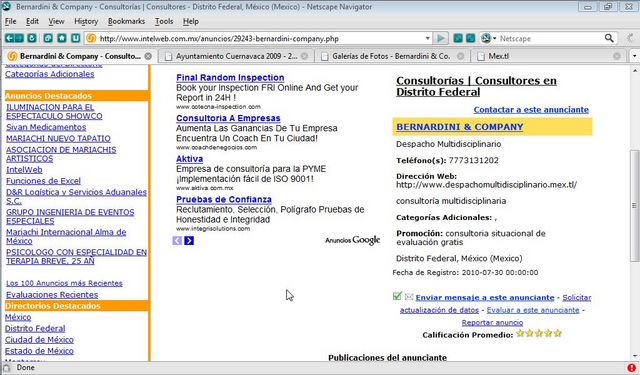Open the list-all-tabs dropdown
The image size is (640, 375).
coord(634,56)
